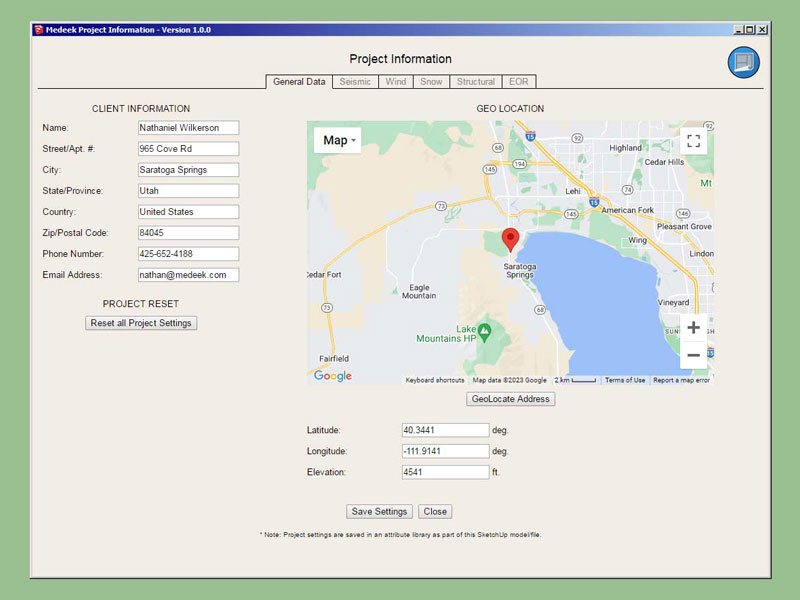
Task: Click the round Medeek logo icon
Action: pyautogui.click(x=743, y=62)
